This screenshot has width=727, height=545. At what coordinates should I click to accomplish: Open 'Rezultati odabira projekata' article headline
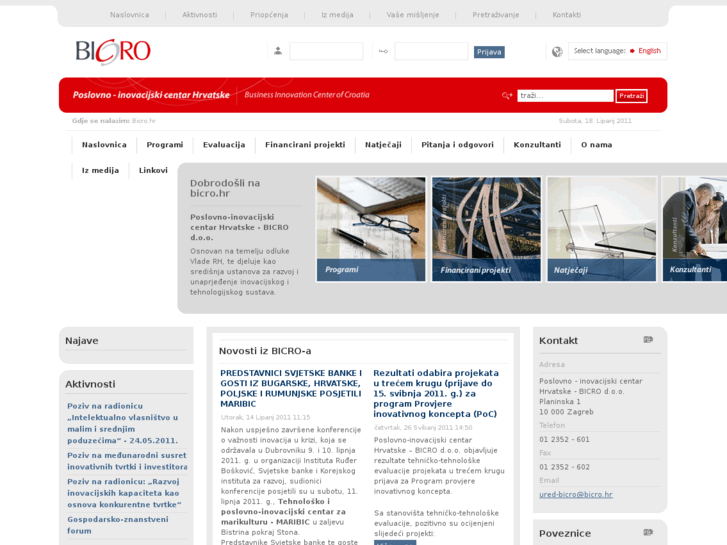tap(436, 393)
